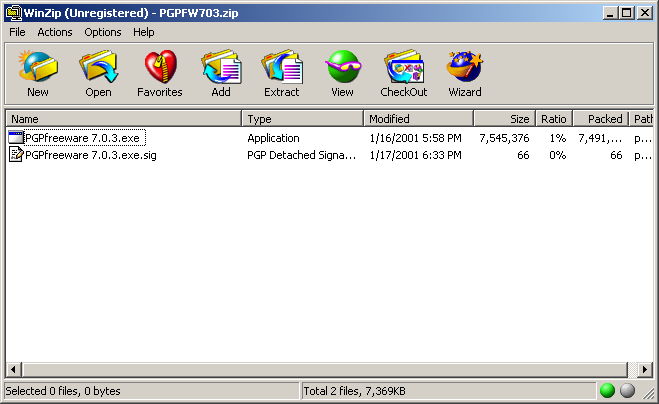Screen dimensions: 659x404
Task: Select the file PGPfreeware 7.0.3.exe.sig
Action: 91,155
